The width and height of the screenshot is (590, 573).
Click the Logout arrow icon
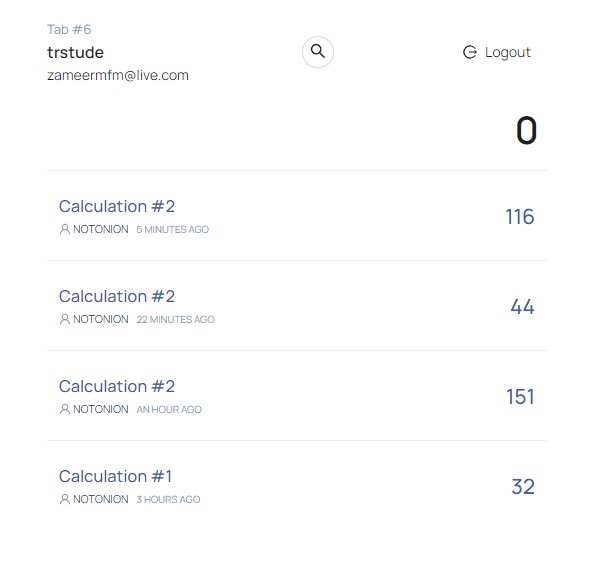coord(470,52)
